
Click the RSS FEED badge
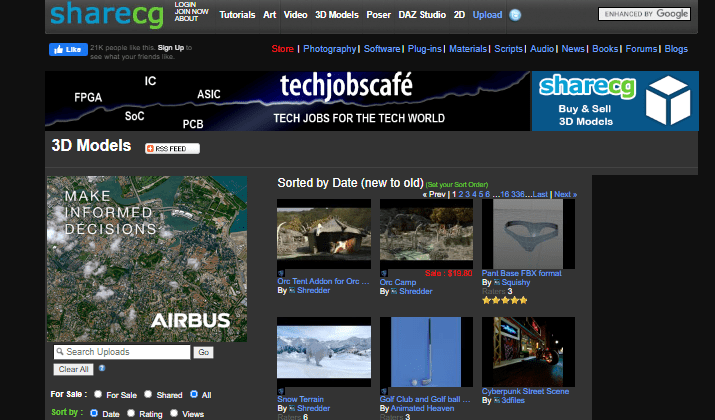click(172, 149)
